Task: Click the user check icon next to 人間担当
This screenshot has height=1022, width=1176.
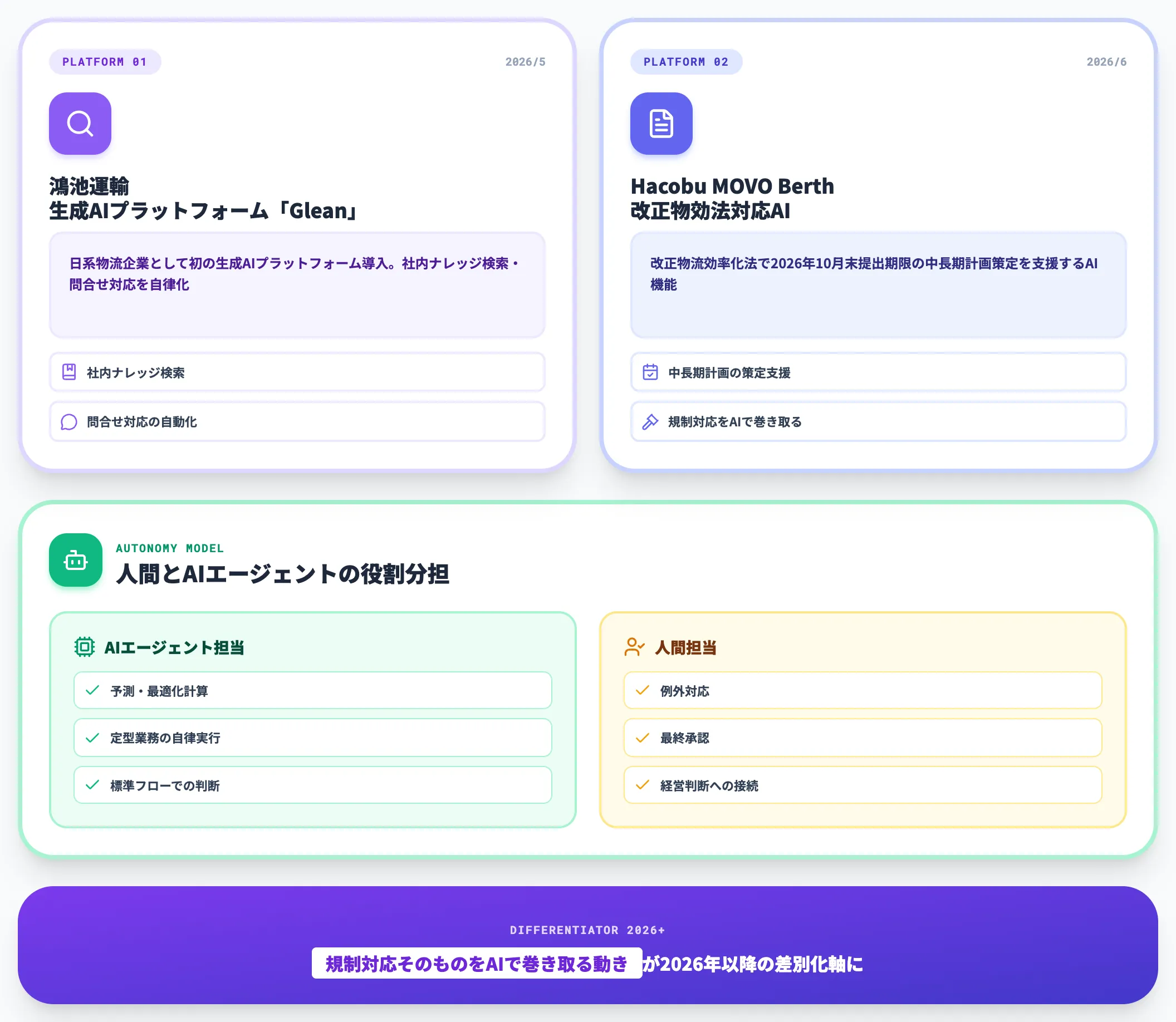Action: point(634,647)
